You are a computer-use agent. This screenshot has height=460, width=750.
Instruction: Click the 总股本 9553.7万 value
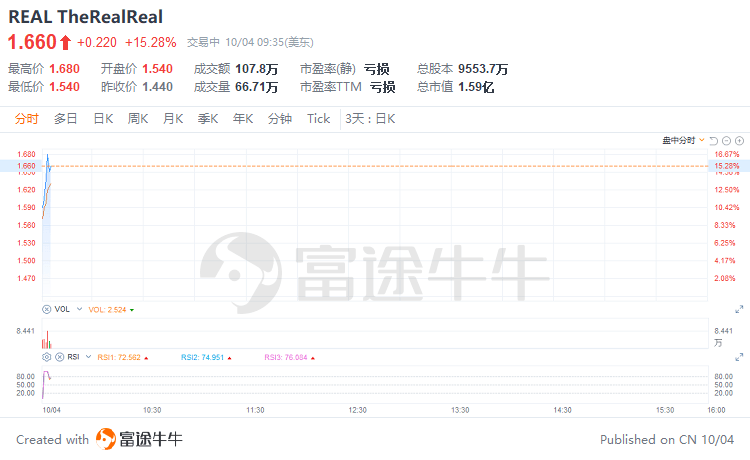[483, 69]
